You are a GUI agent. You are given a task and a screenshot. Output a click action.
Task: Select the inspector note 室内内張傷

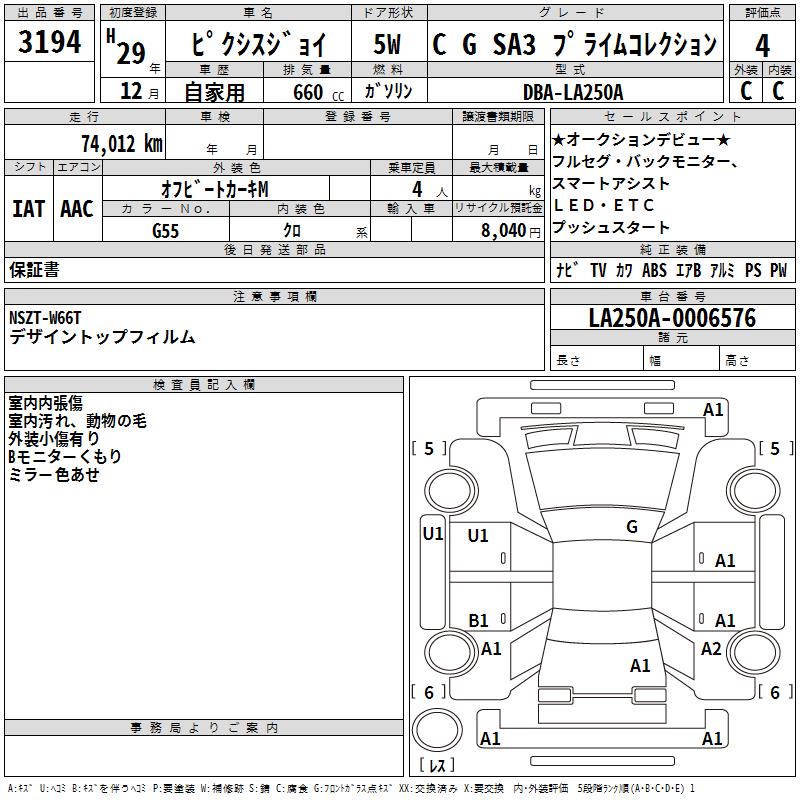45,403
